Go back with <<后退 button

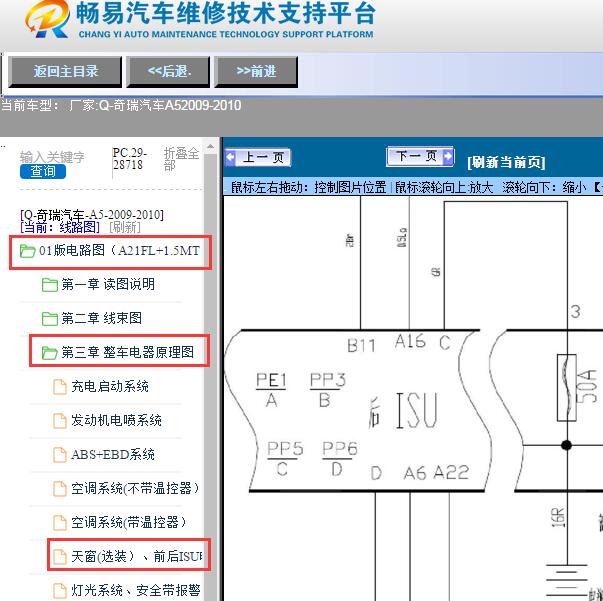tap(168, 72)
